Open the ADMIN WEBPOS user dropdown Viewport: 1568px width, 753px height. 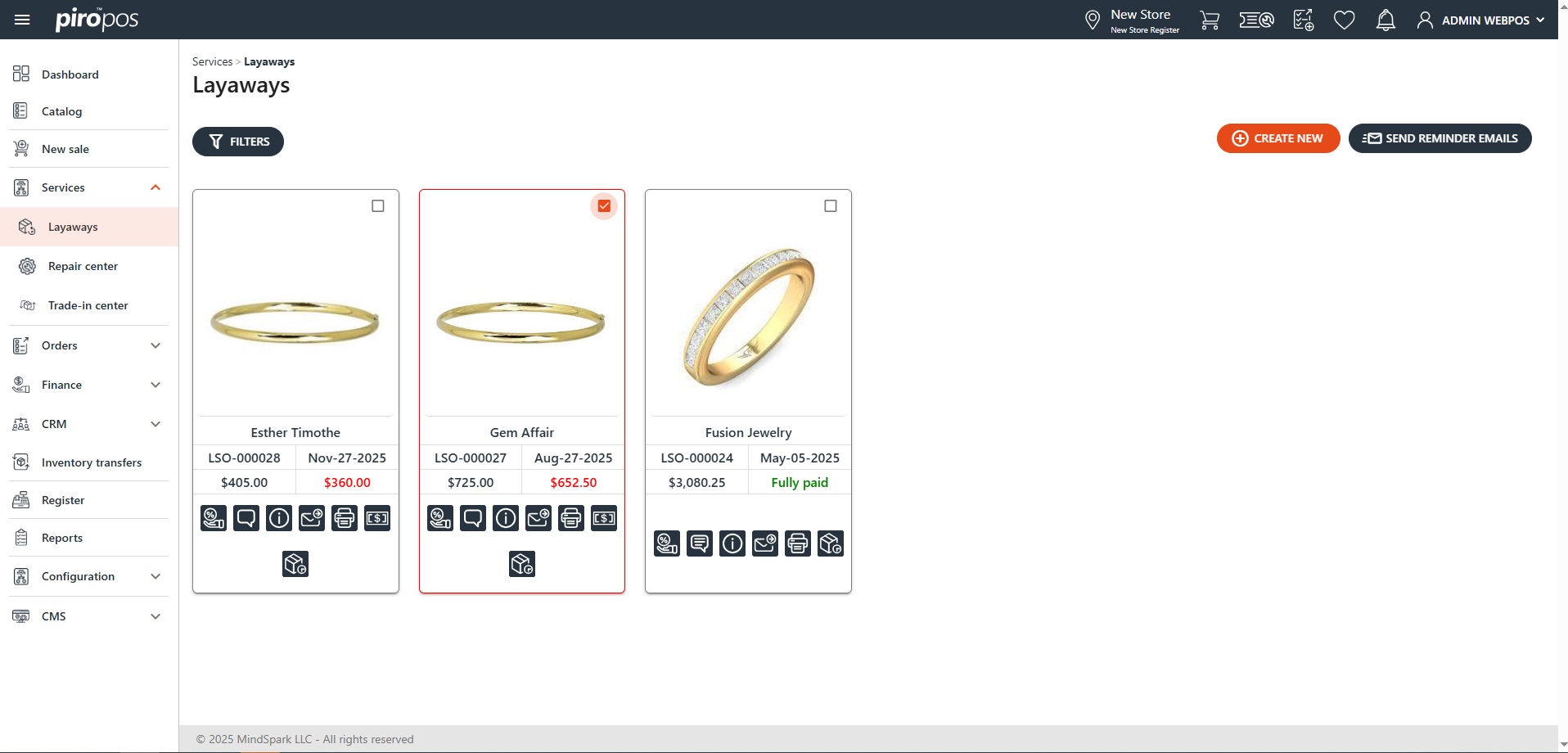pyautogui.click(x=1481, y=20)
